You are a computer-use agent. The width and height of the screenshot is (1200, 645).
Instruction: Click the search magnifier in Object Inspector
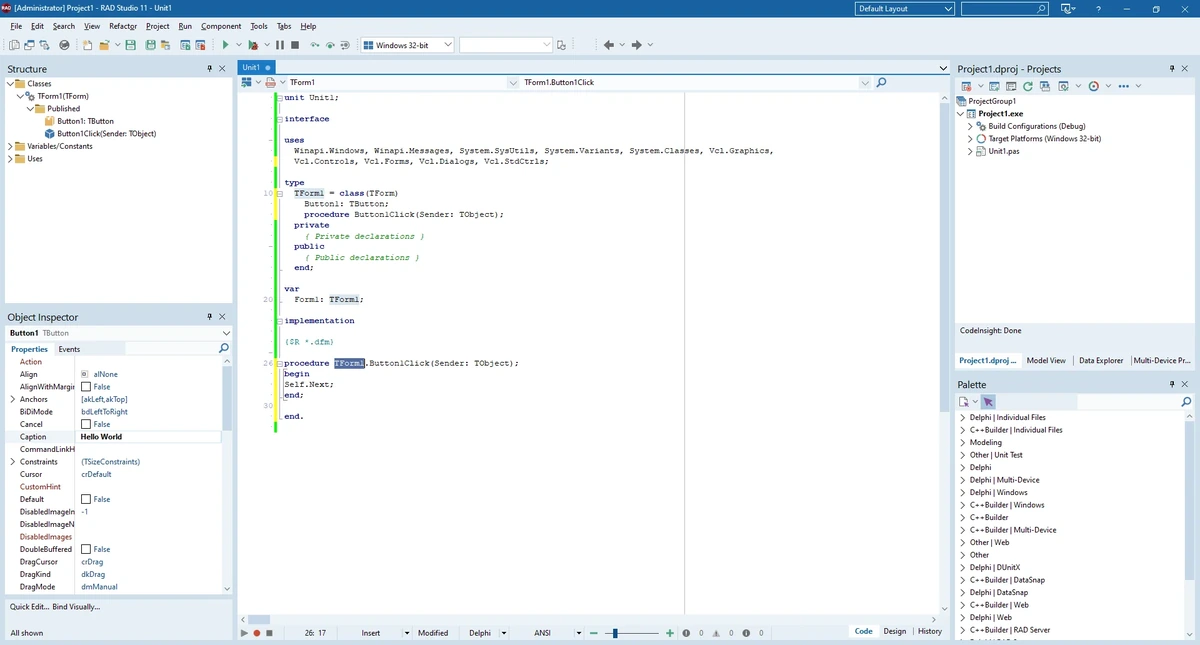coord(224,348)
